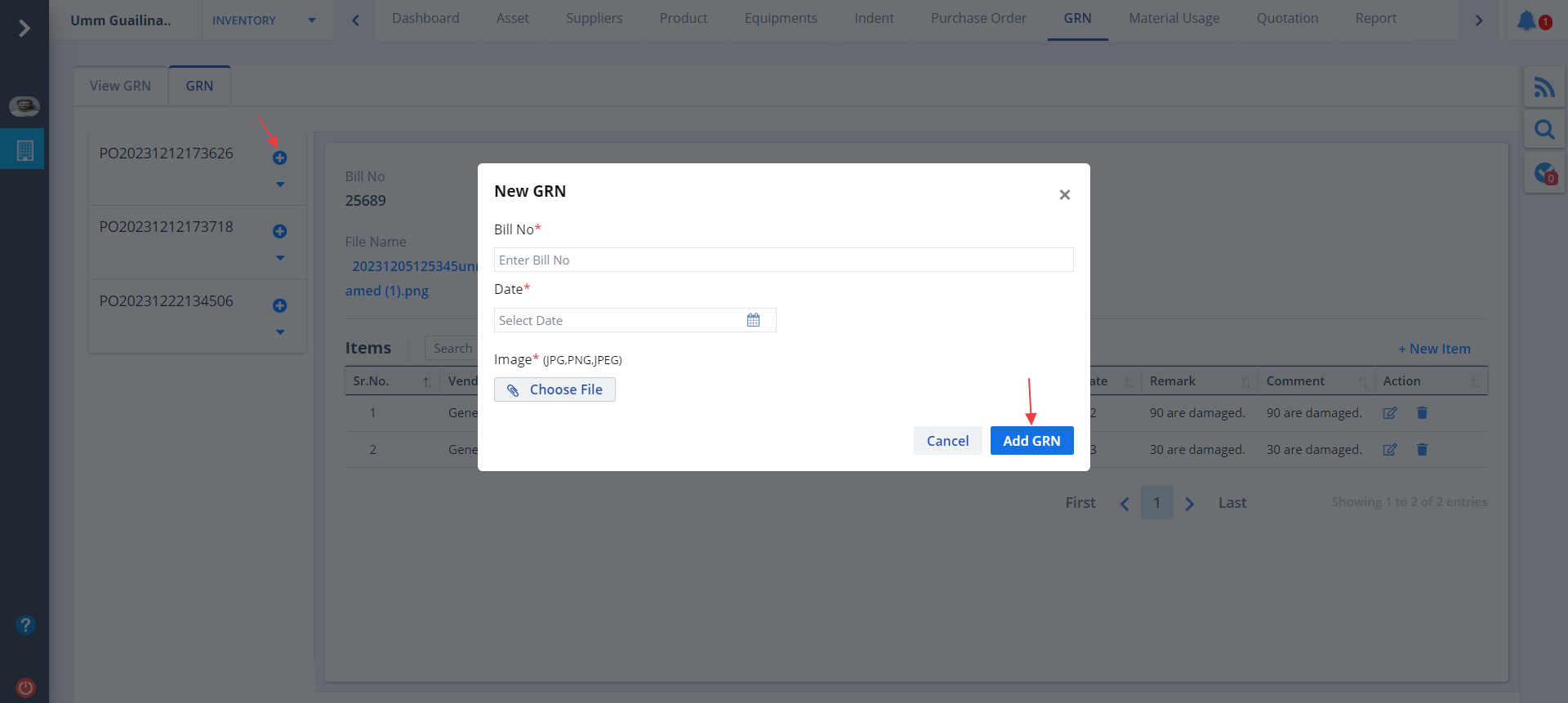Click the Choose File button

coord(555,389)
